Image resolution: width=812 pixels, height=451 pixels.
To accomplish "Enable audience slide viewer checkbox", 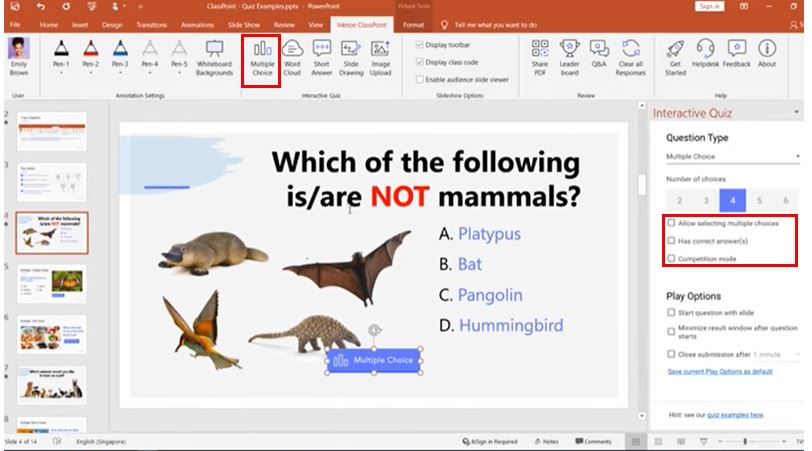I will pos(419,80).
